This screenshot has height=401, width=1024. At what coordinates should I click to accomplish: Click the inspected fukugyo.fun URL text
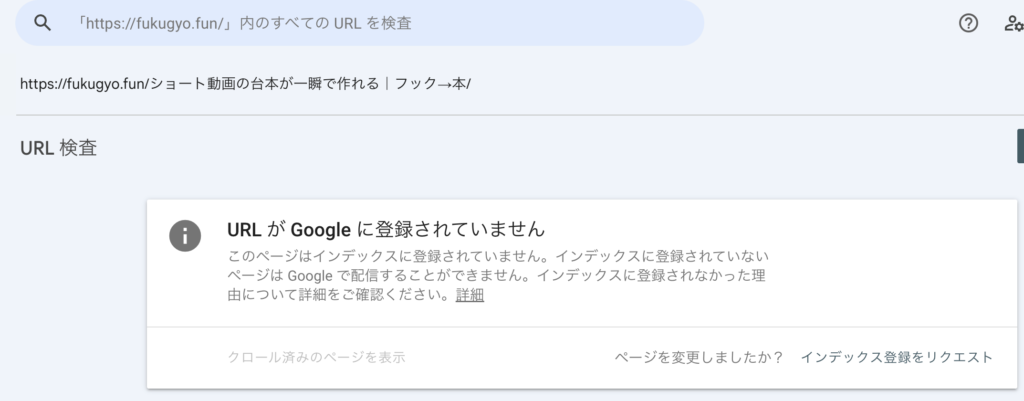coord(245,83)
